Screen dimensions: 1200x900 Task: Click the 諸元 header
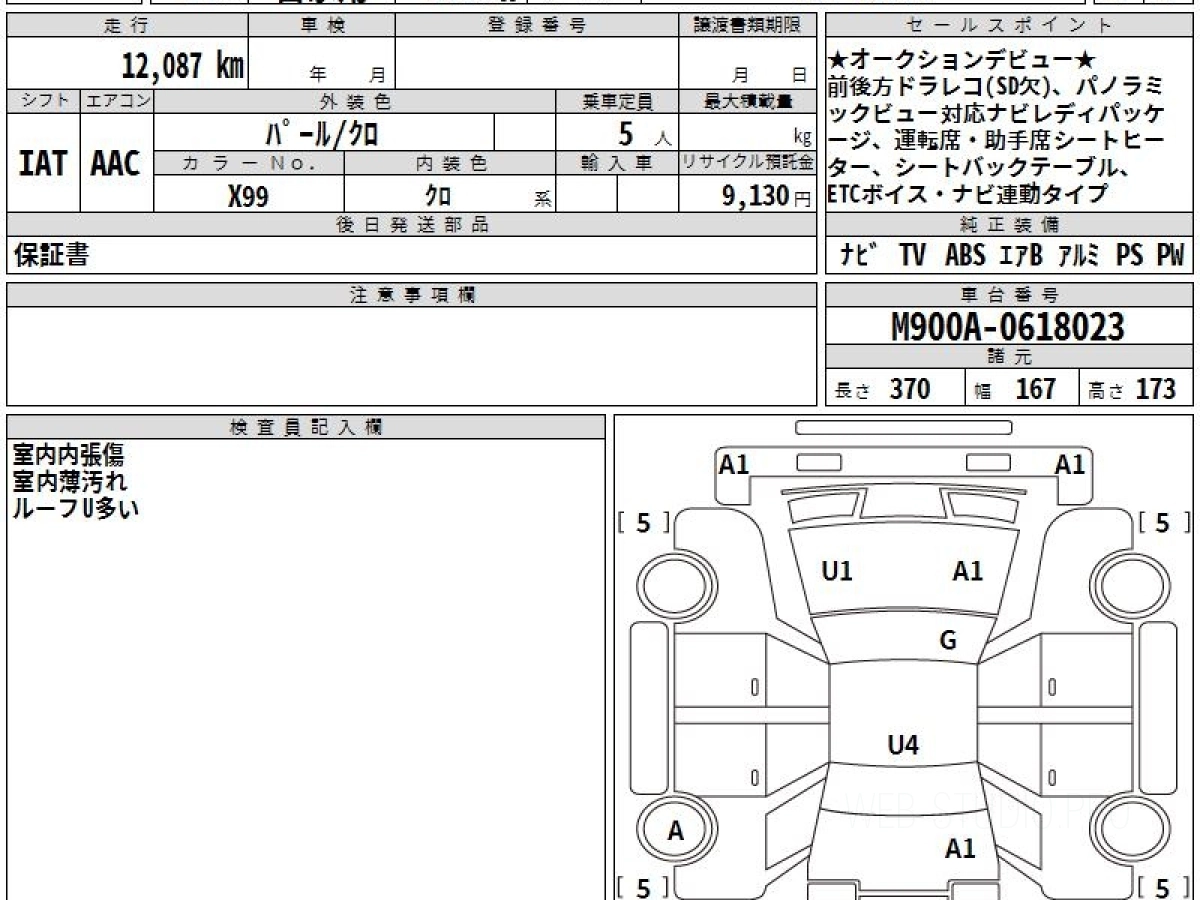tap(1010, 357)
